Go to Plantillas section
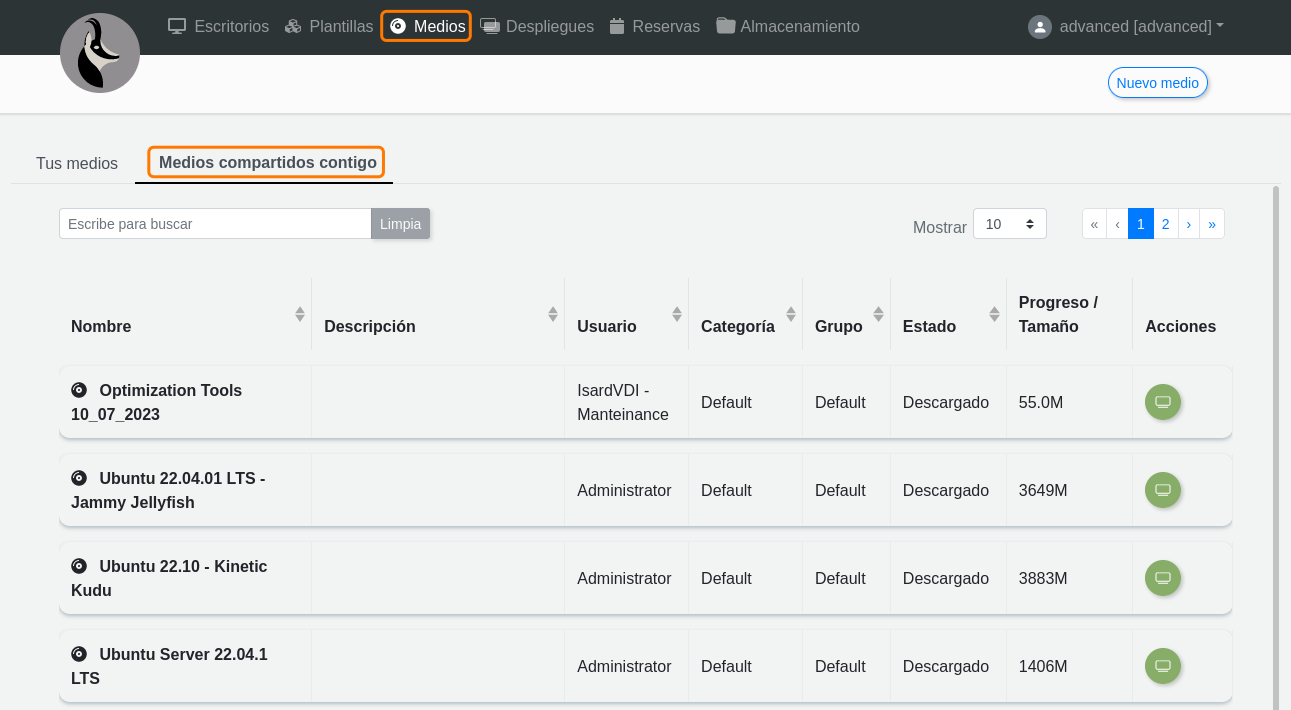The width and height of the screenshot is (1291, 710). point(329,27)
